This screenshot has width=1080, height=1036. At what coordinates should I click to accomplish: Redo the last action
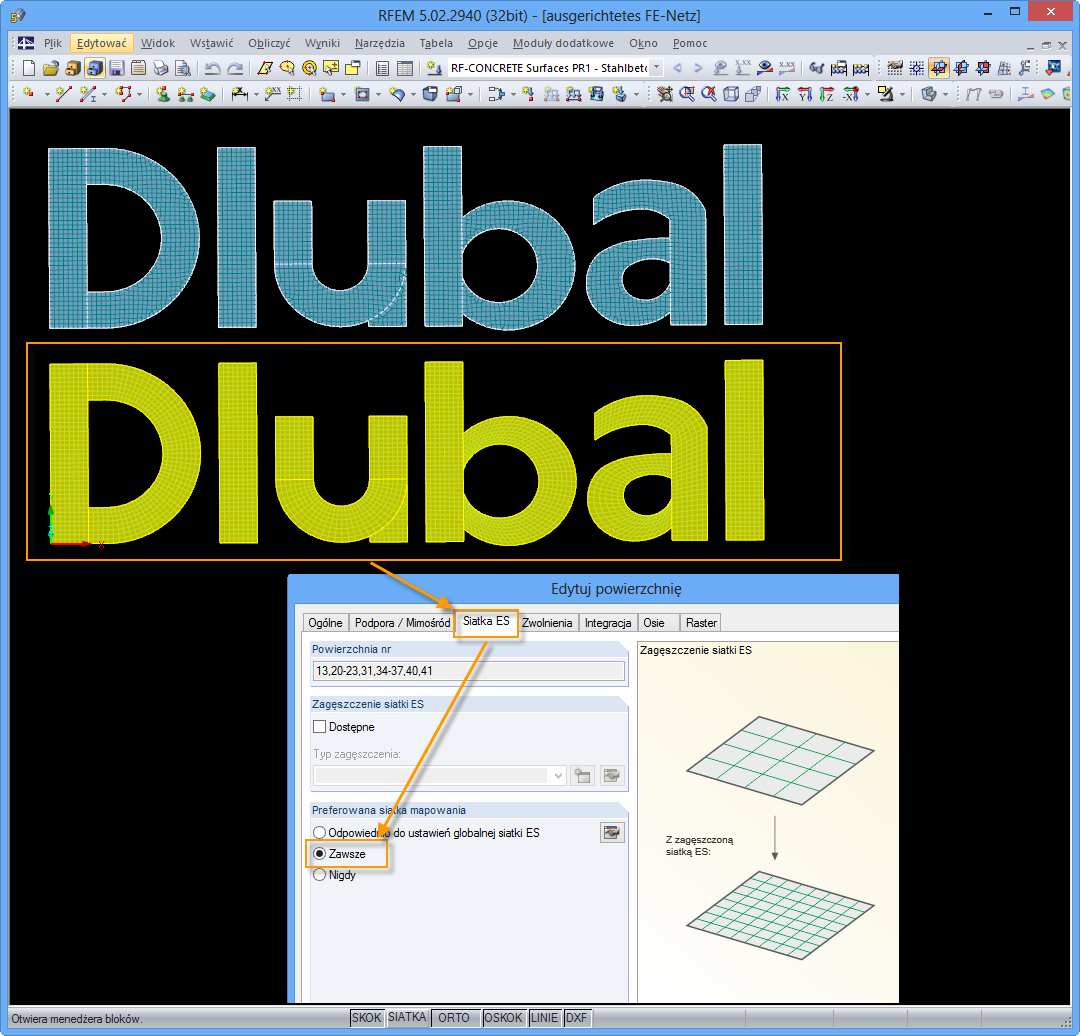pyautogui.click(x=235, y=68)
